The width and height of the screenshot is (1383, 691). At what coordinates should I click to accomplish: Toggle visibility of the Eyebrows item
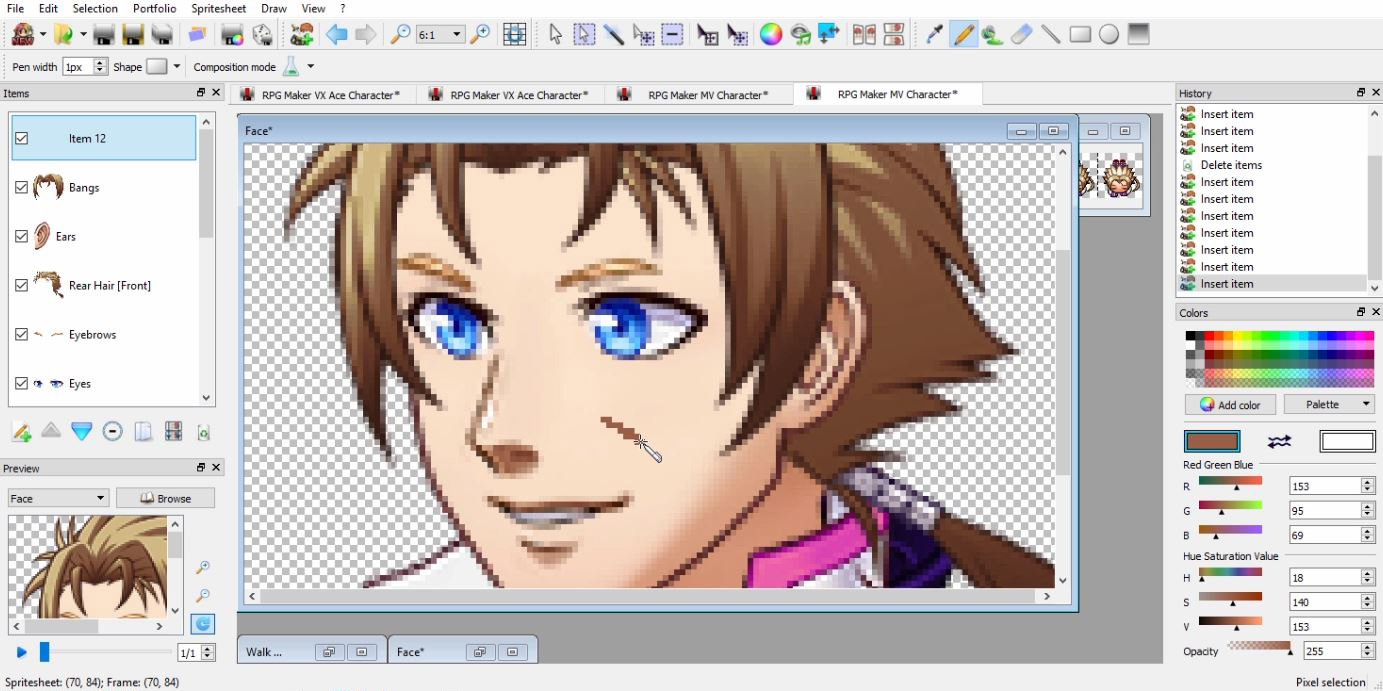pos(21,334)
